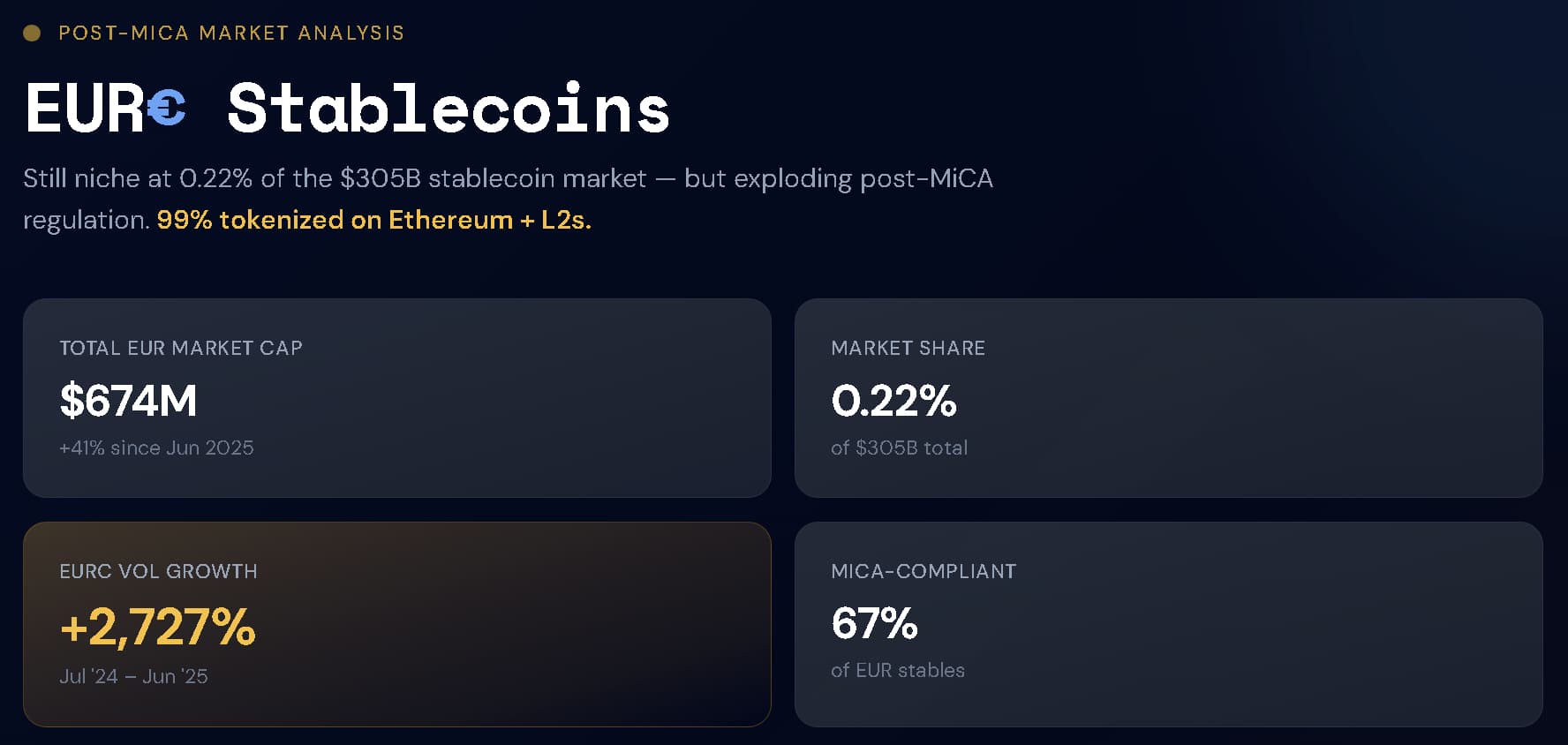Click the 'of $305B total' caption
1568x745 pixels.
(x=899, y=448)
